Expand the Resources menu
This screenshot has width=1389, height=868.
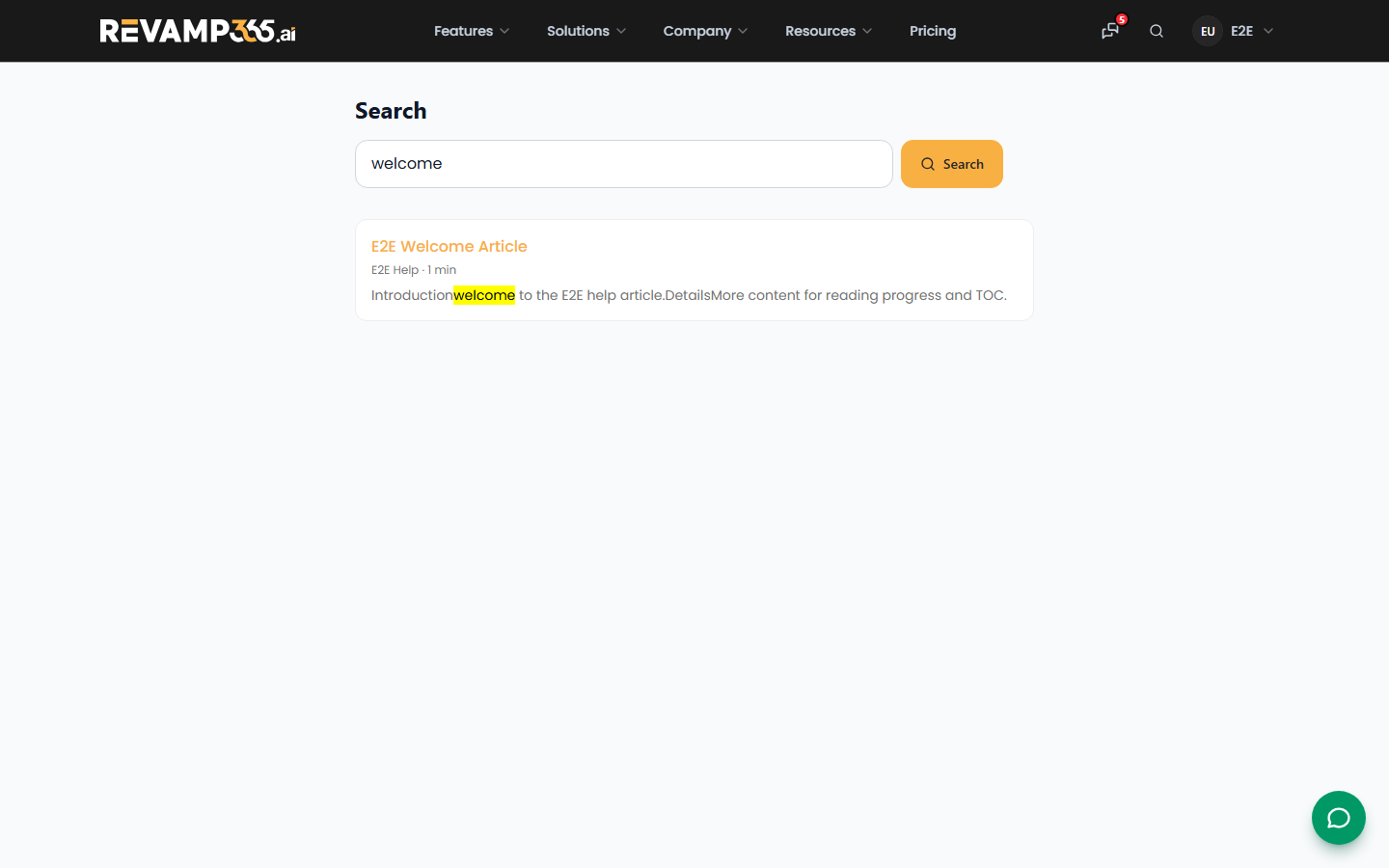point(829,31)
